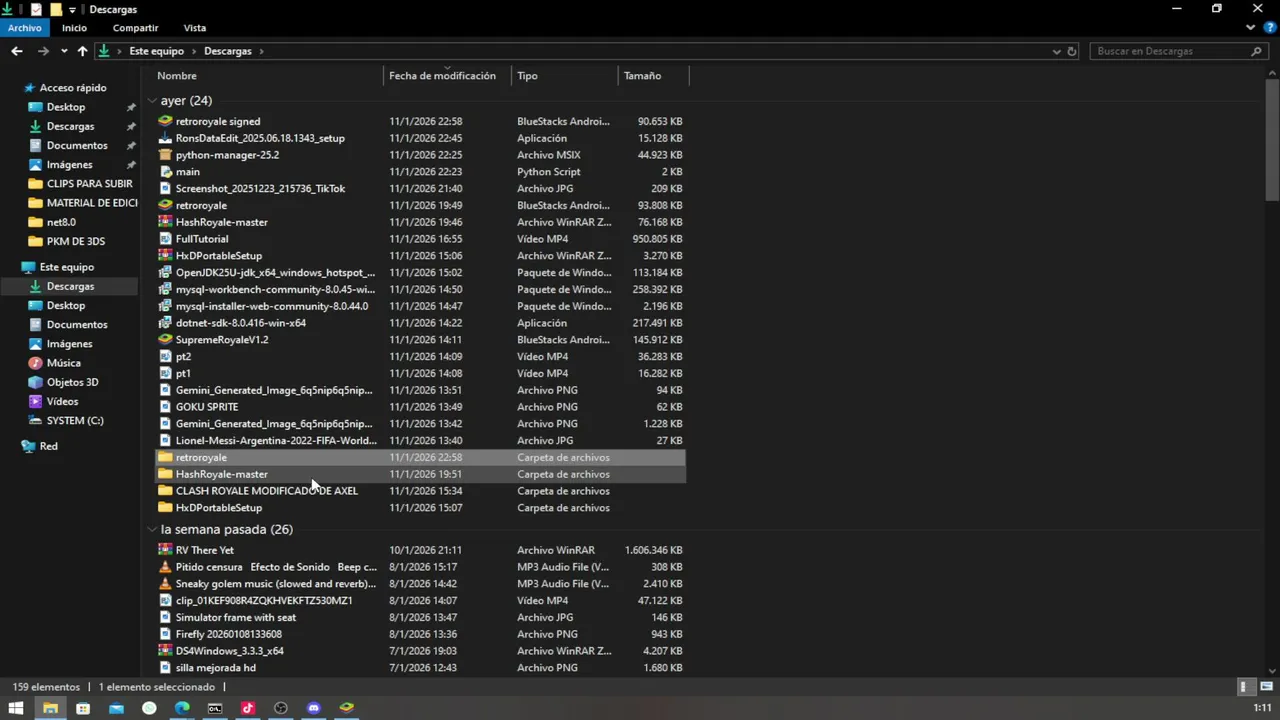The height and width of the screenshot is (720, 1280).
Task: Click the Objetos 3D icon in sidebar
Action: tap(35, 382)
